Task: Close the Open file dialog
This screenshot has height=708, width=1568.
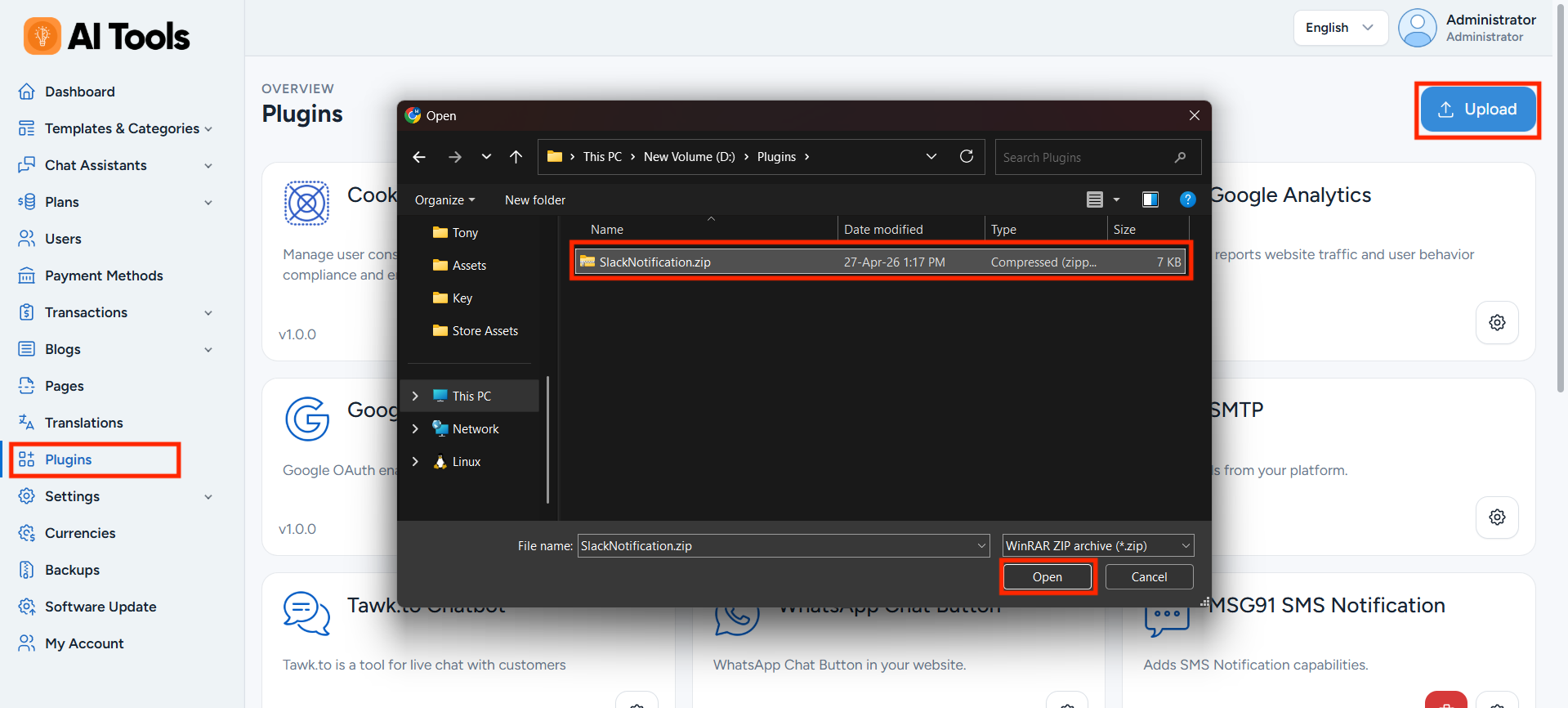Action: click(x=1194, y=115)
